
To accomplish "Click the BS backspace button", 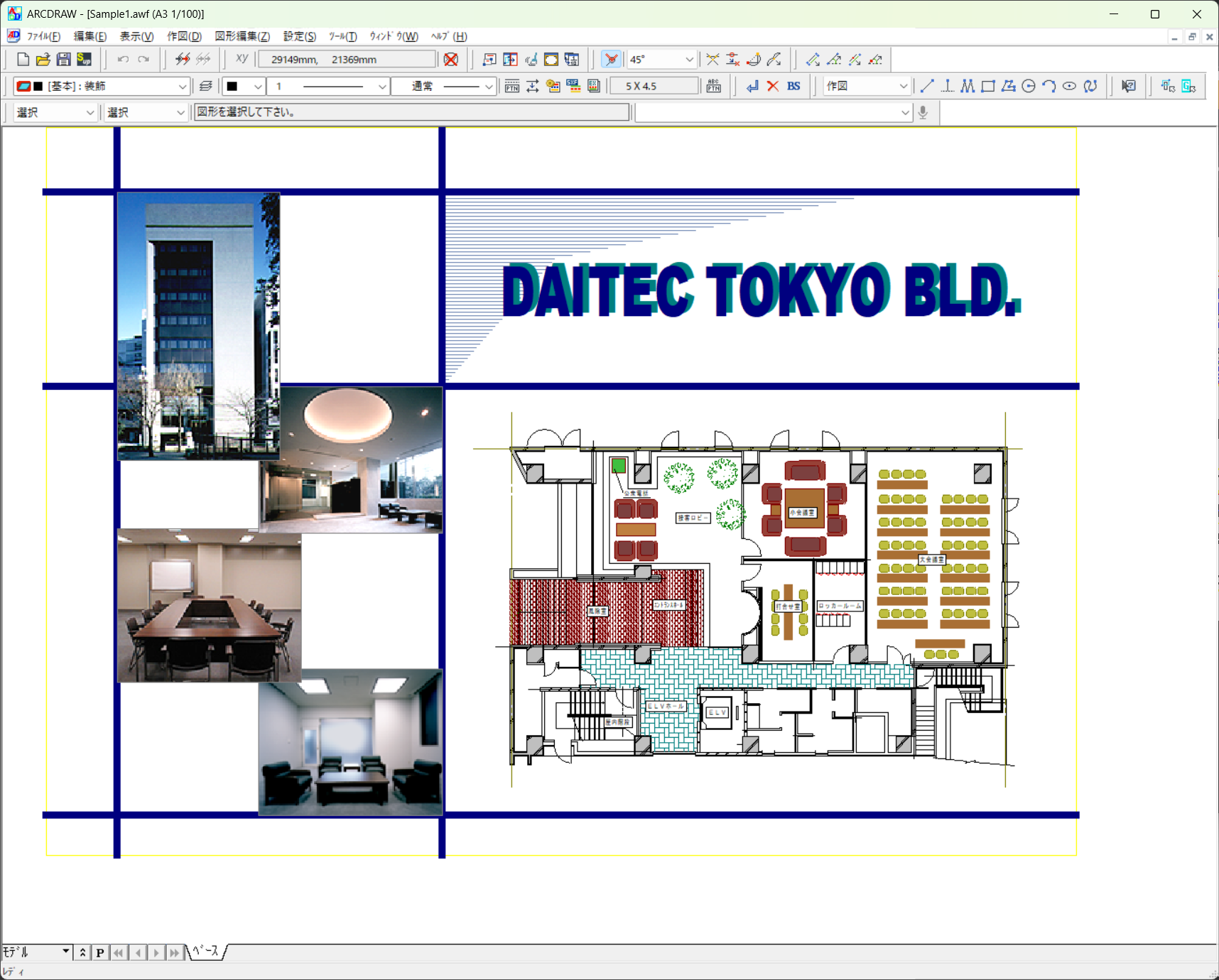I will tap(793, 86).
